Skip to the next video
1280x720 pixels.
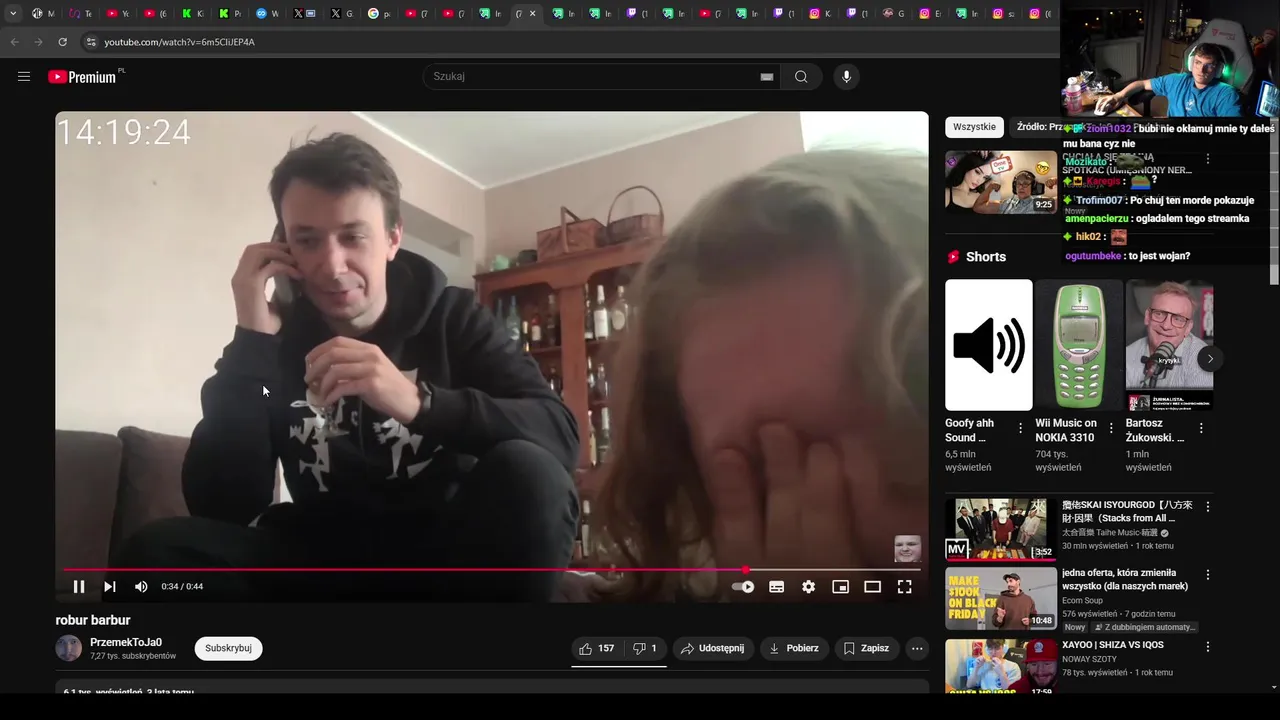[x=110, y=587]
